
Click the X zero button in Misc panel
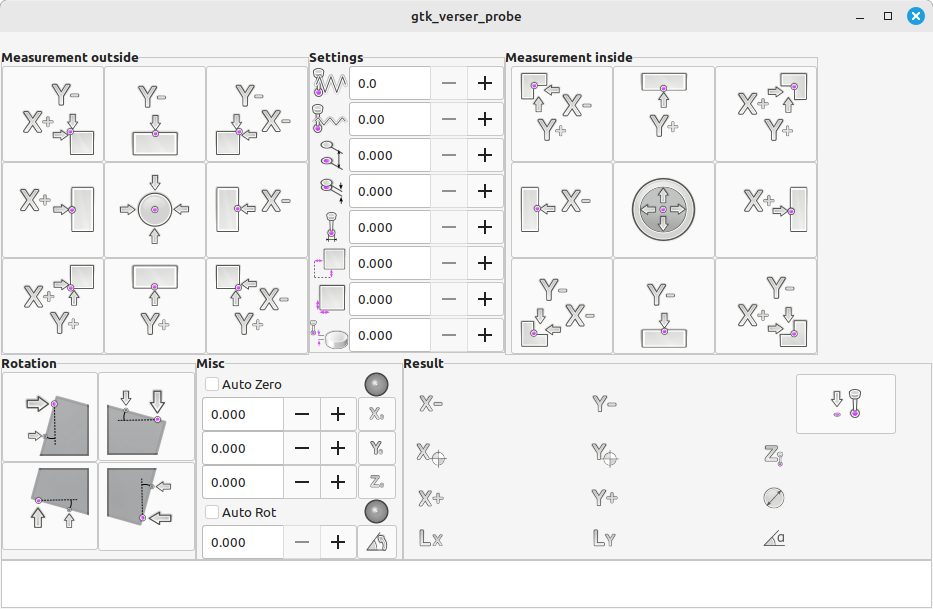point(377,413)
